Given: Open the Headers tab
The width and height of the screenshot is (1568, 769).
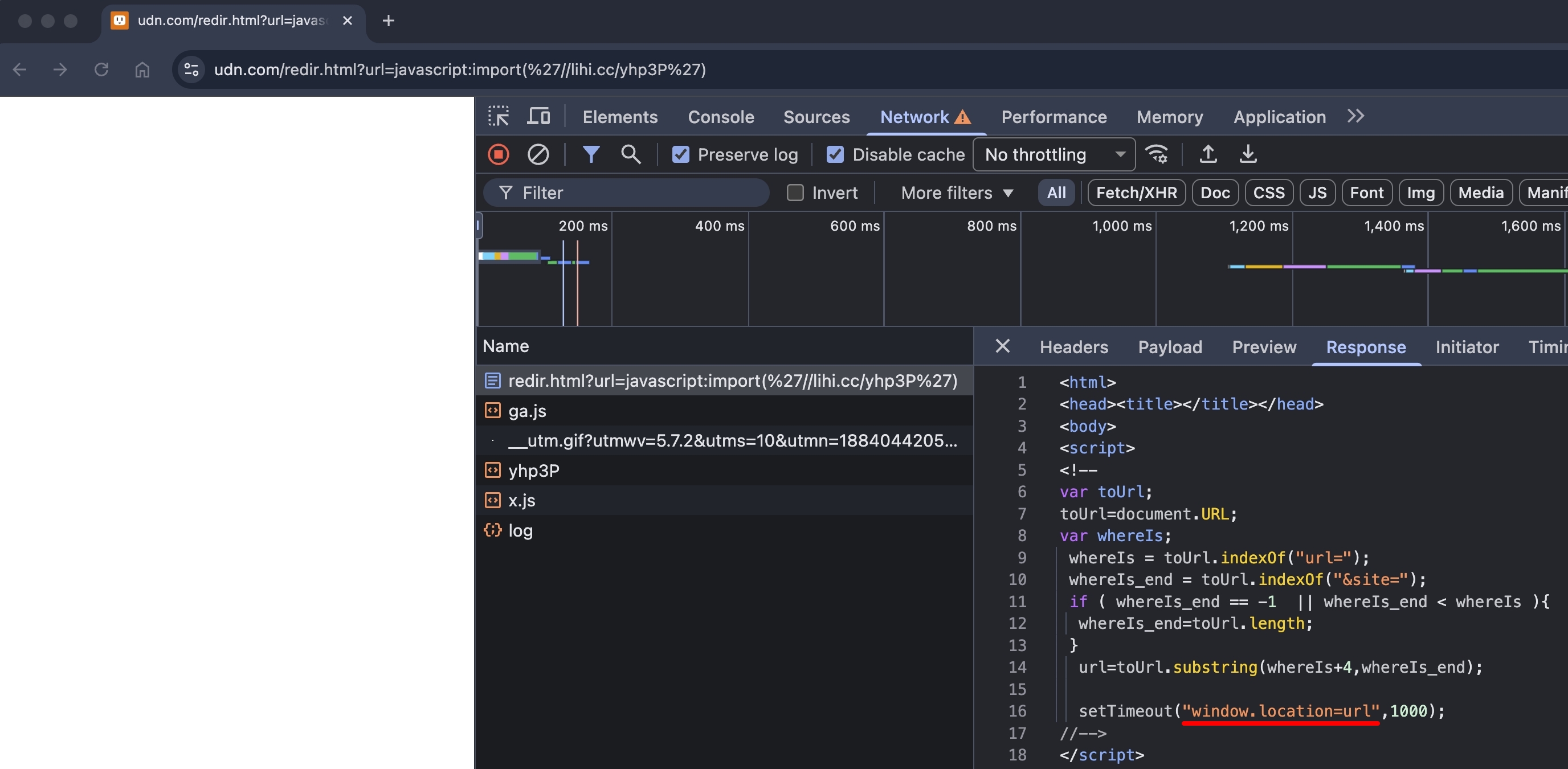Looking at the screenshot, I should point(1074,347).
